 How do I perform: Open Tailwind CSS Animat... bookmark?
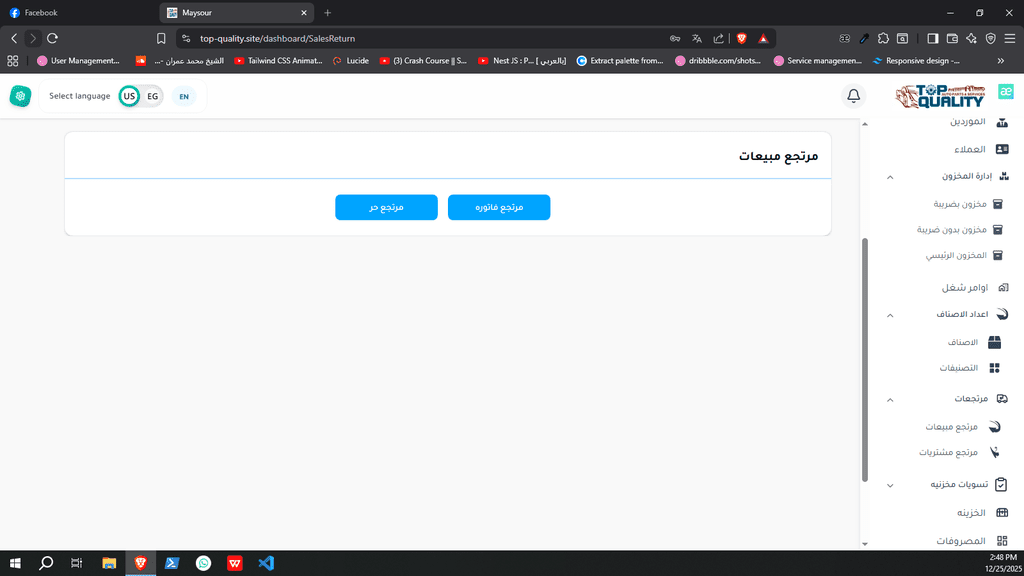(x=278, y=61)
